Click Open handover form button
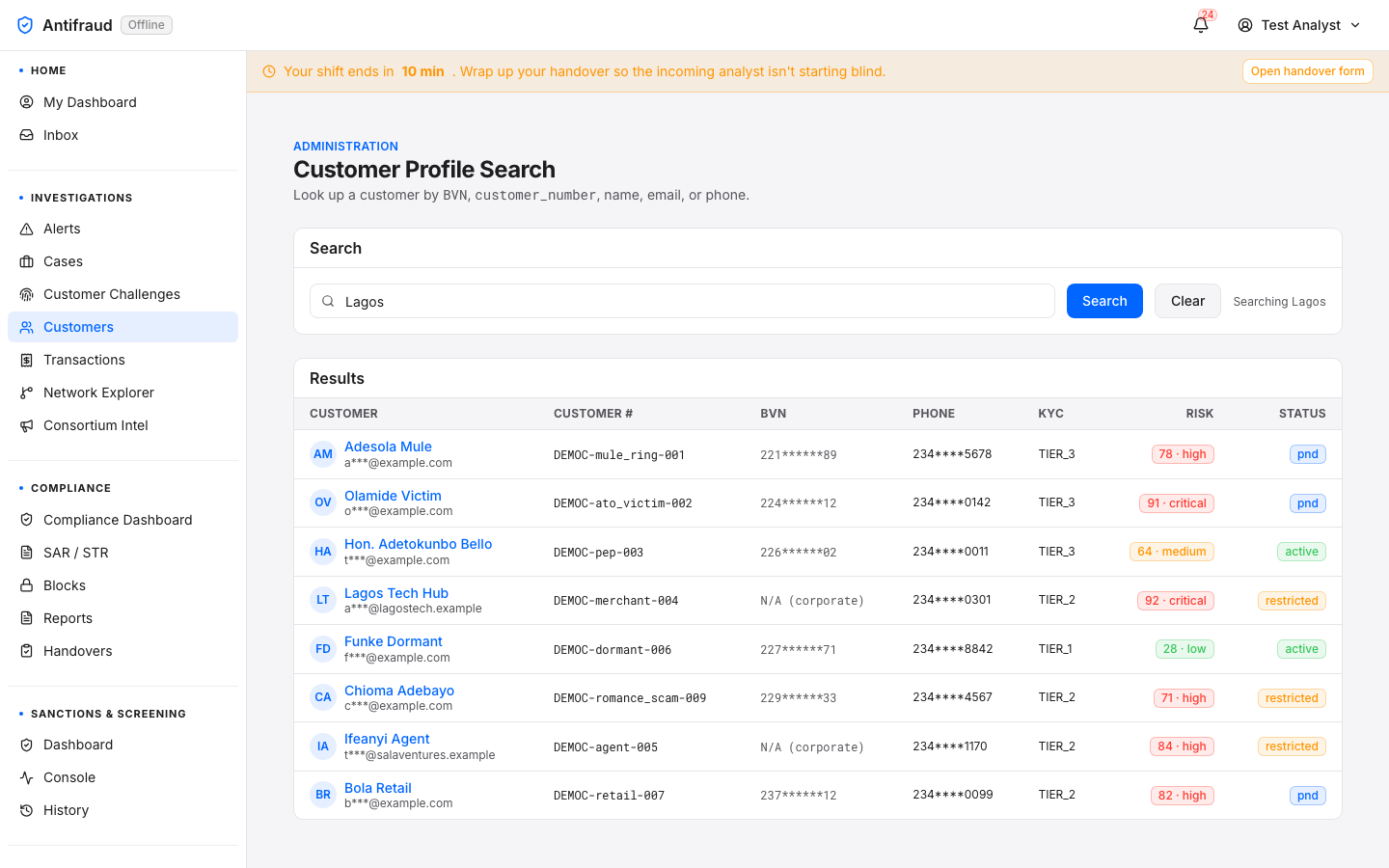 [1307, 71]
